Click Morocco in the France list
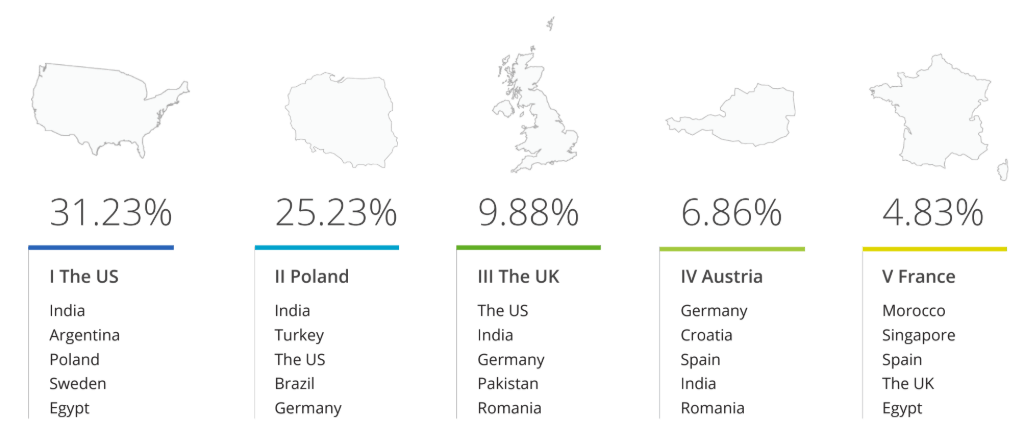This screenshot has width=1035, height=440. click(x=914, y=311)
